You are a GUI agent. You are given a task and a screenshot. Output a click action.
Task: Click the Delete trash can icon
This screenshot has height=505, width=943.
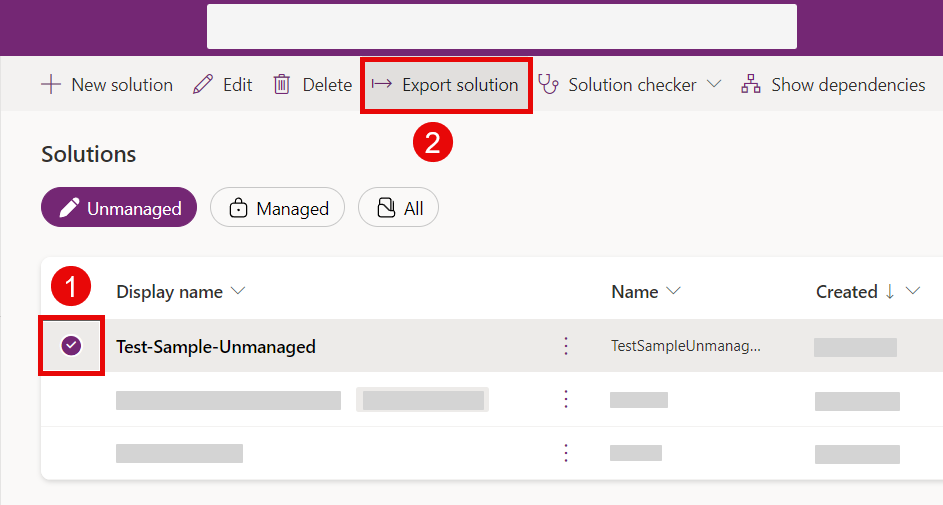coord(281,85)
